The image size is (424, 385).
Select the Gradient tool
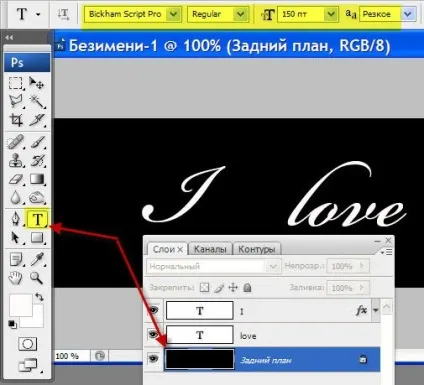[37, 179]
